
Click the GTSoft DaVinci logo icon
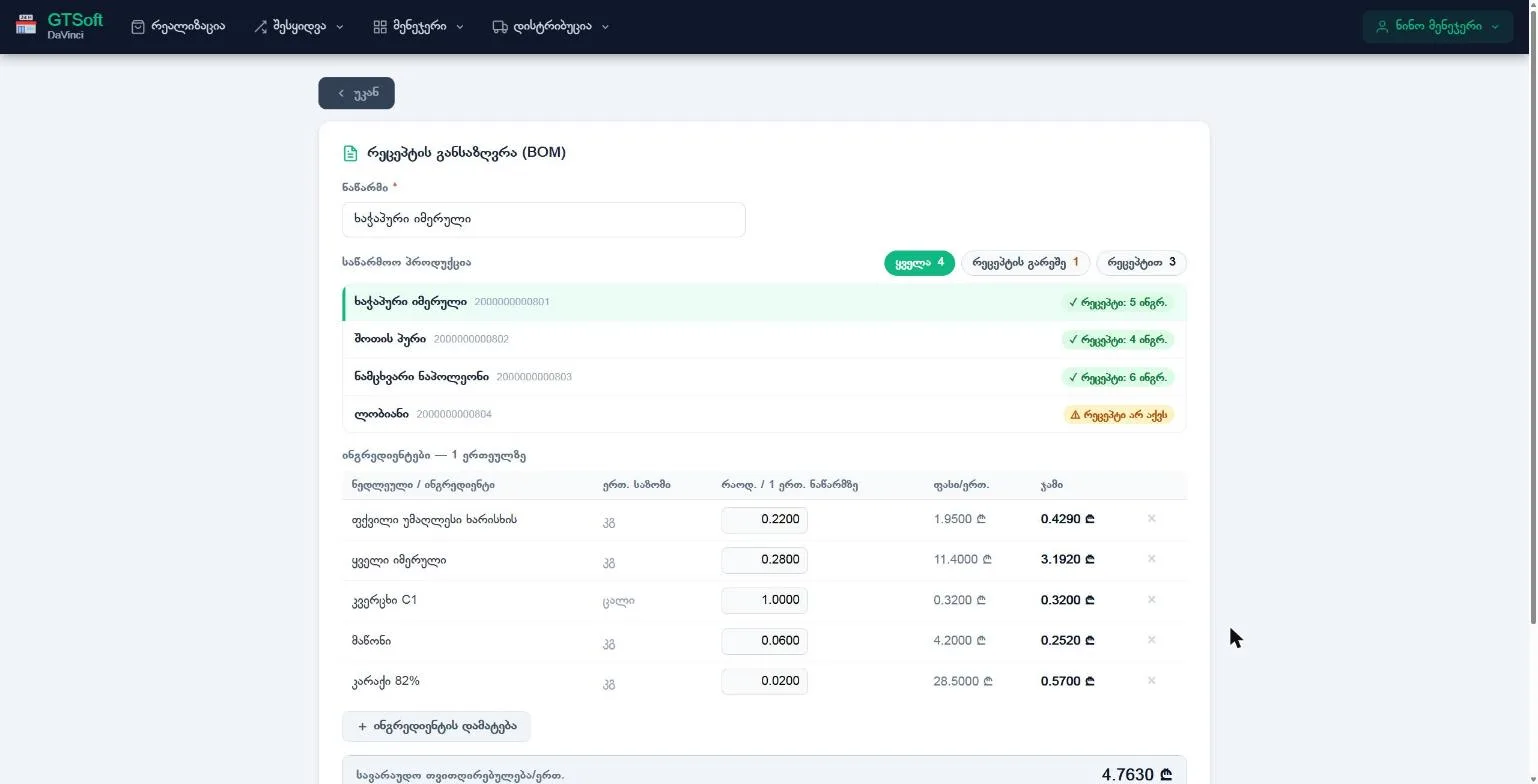tap(26, 25)
